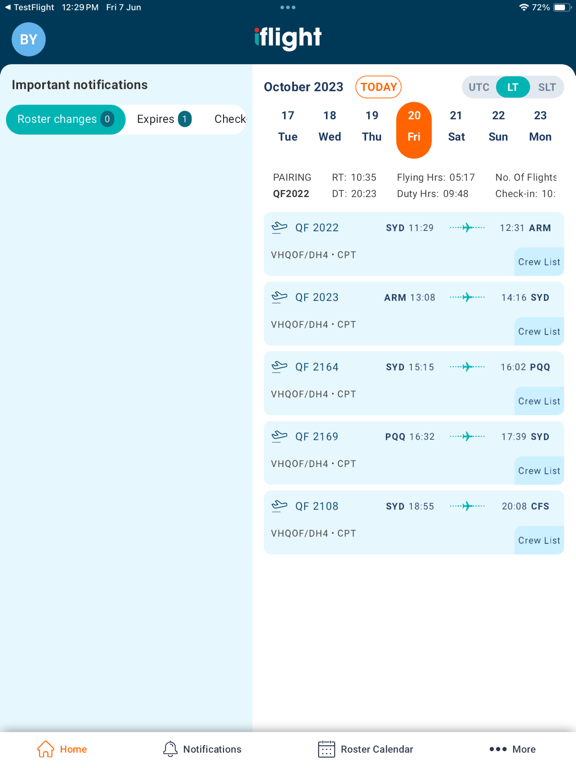Click the QF 2108 flight number

[x=316, y=505]
